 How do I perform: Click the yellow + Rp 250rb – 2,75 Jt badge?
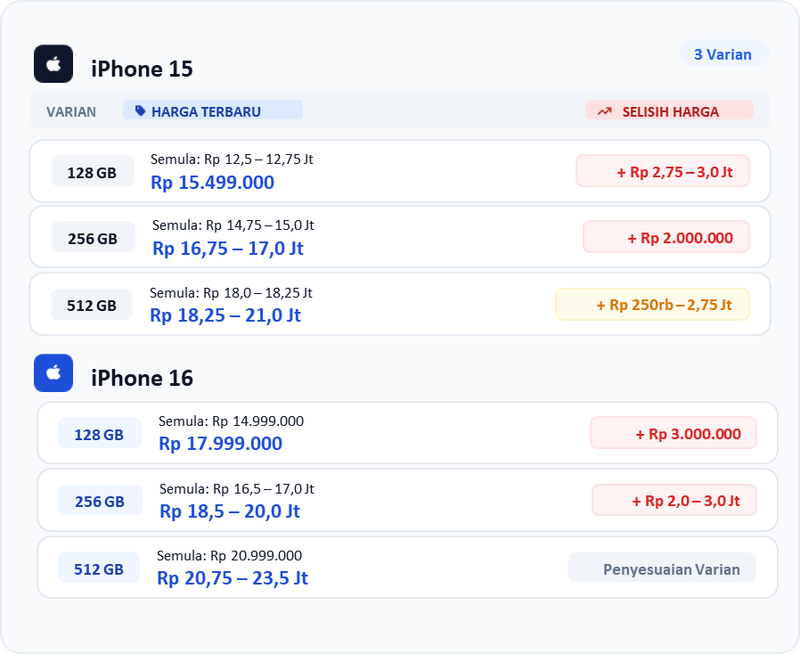[653, 305]
